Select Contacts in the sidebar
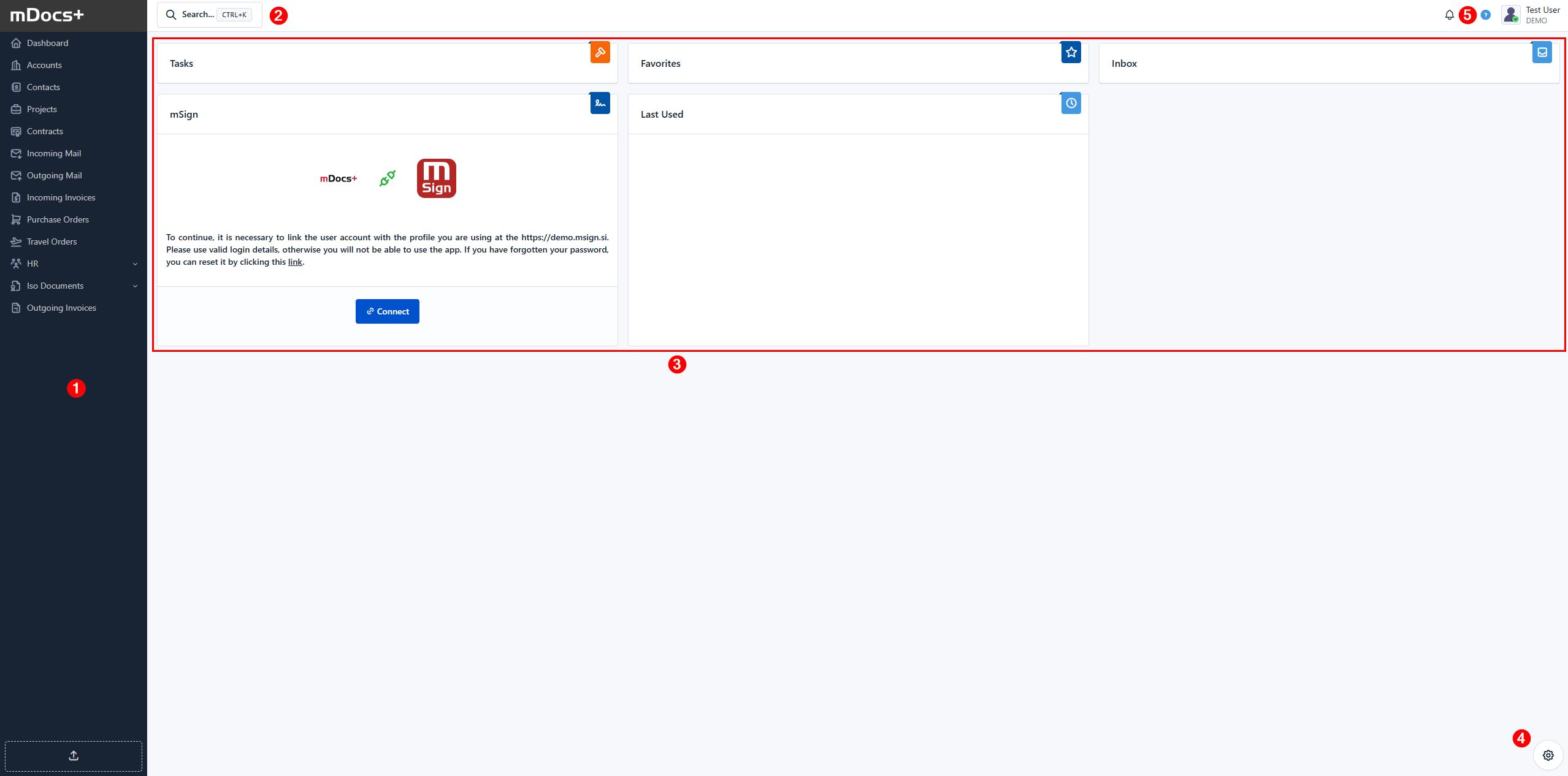Image resolution: width=1568 pixels, height=776 pixels. coord(74,87)
